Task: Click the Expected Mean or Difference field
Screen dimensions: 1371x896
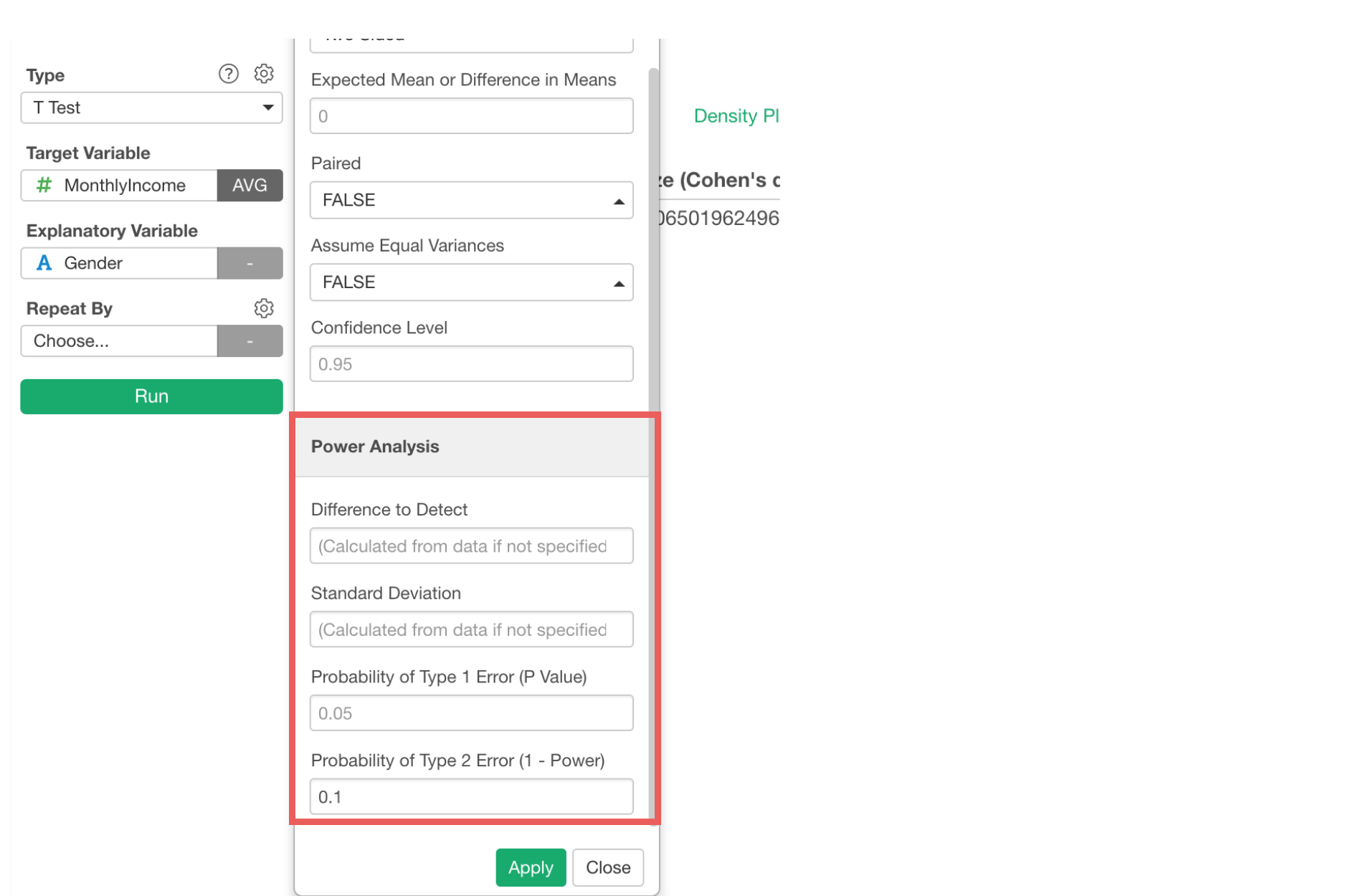Action: (471, 116)
